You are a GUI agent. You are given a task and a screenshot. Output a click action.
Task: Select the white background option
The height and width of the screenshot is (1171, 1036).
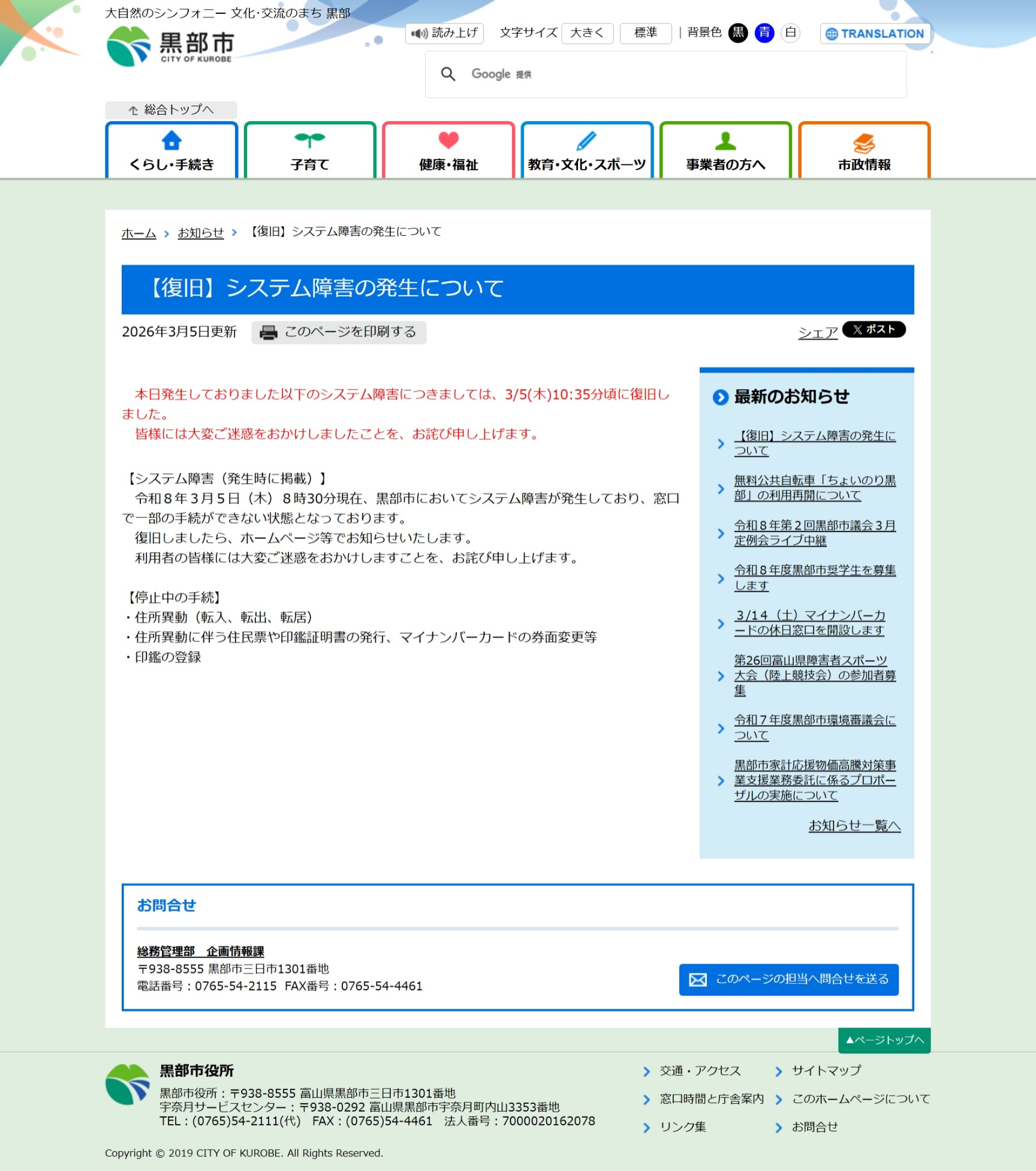tap(791, 33)
